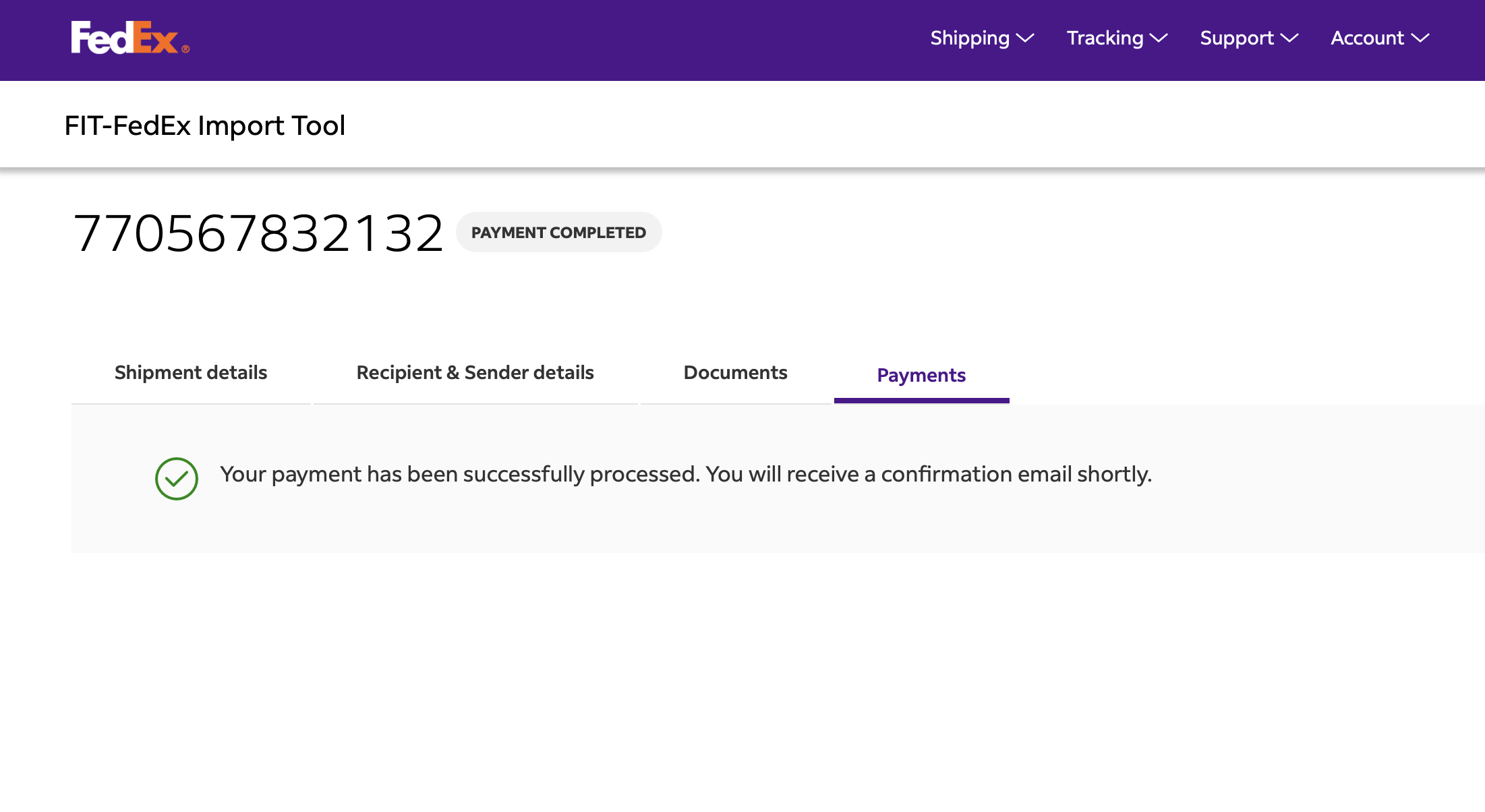This screenshot has height=812, width=1485.
Task: Click the PAYMENT COMPLETED status badge
Action: [558, 233]
